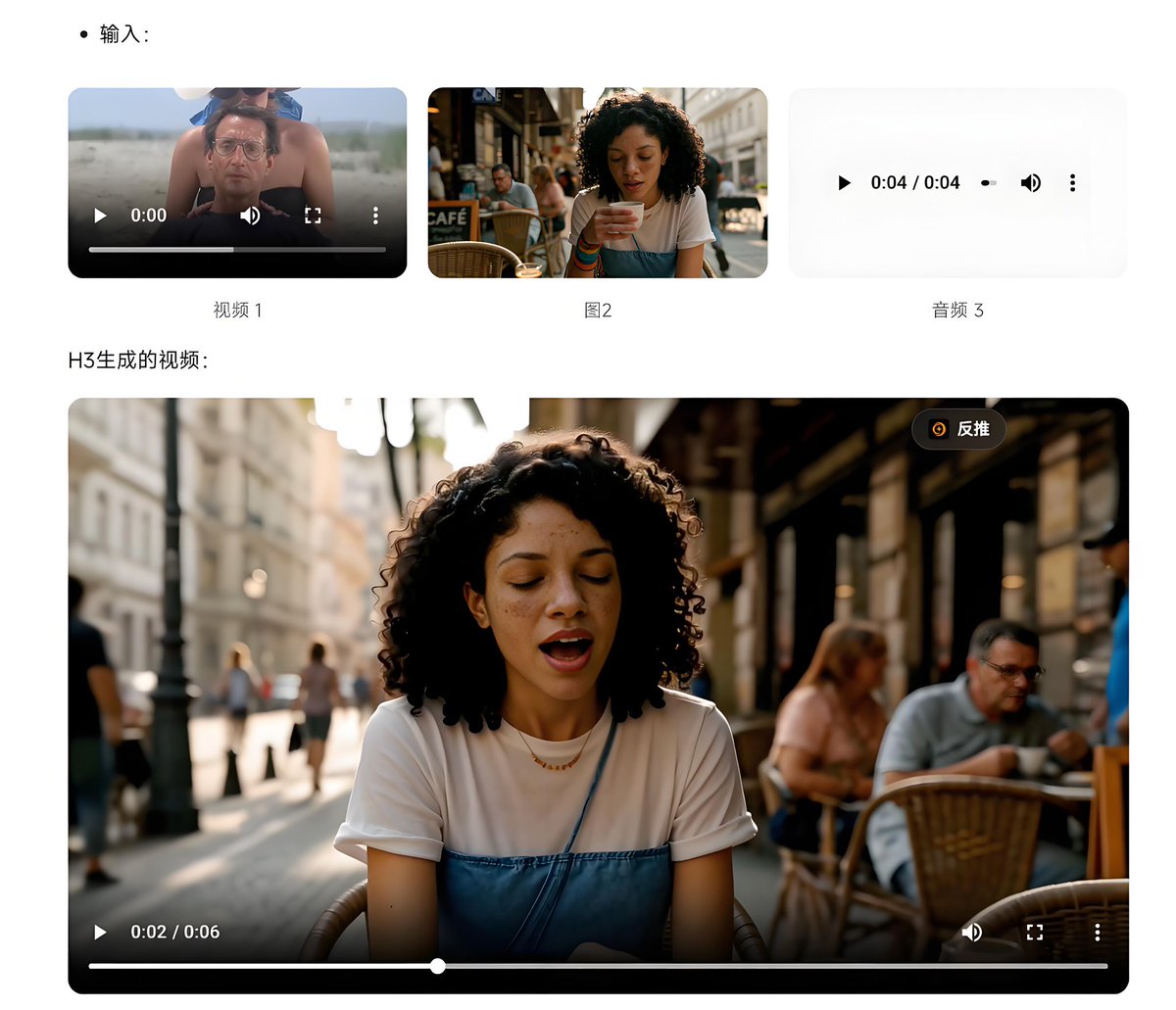
Task: Click the 输入 bullet label
Action: (x=123, y=34)
